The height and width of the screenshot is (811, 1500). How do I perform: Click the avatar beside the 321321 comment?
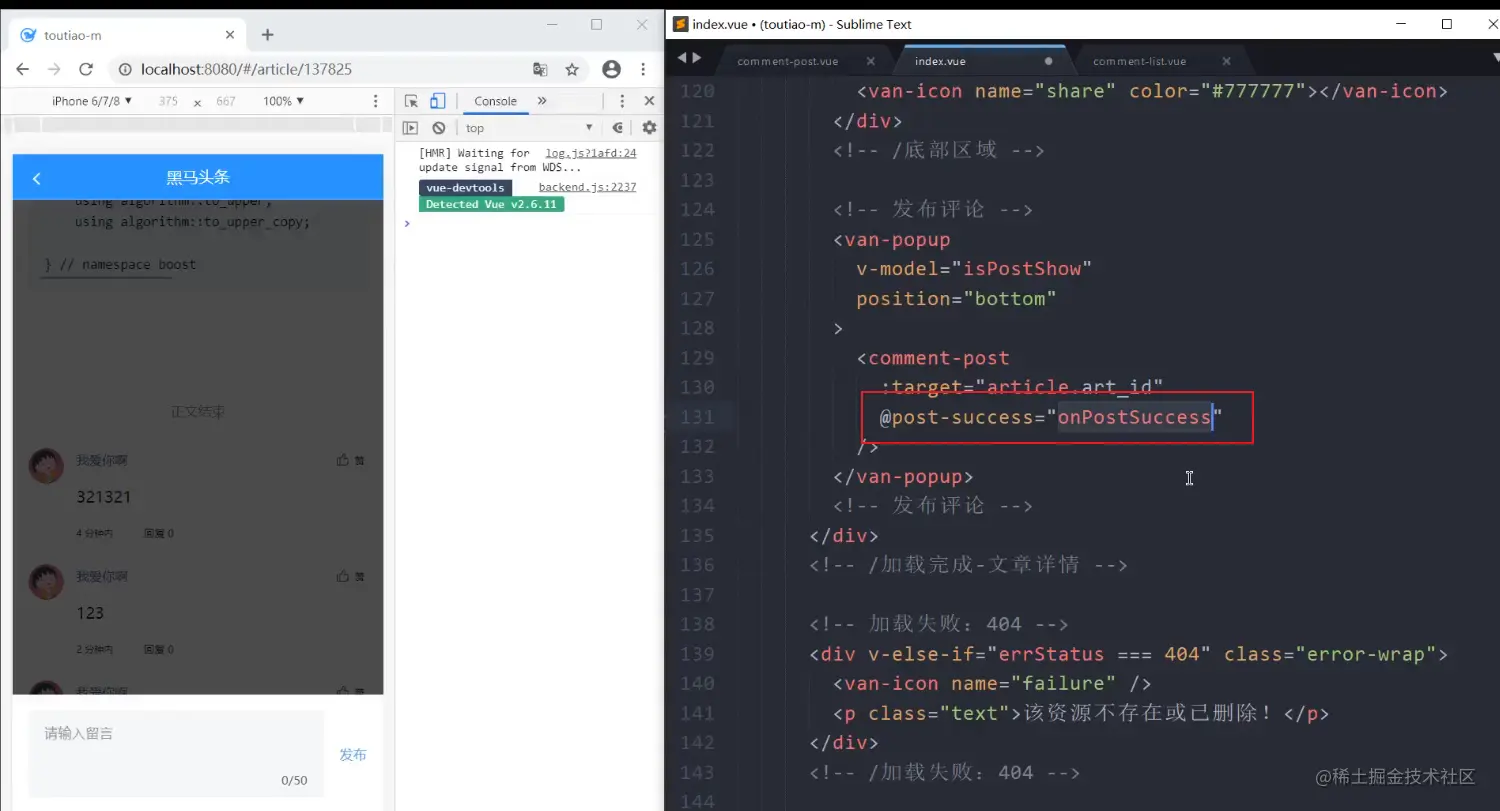[x=46, y=466]
